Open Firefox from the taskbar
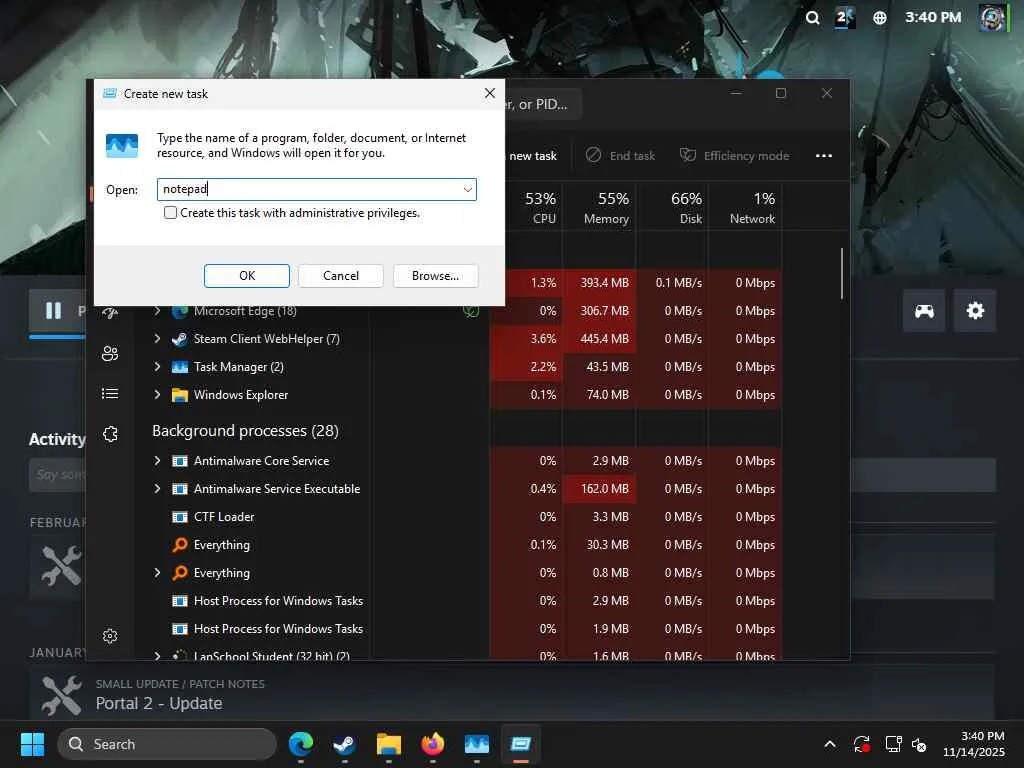This screenshot has width=1024, height=768. pos(432,744)
